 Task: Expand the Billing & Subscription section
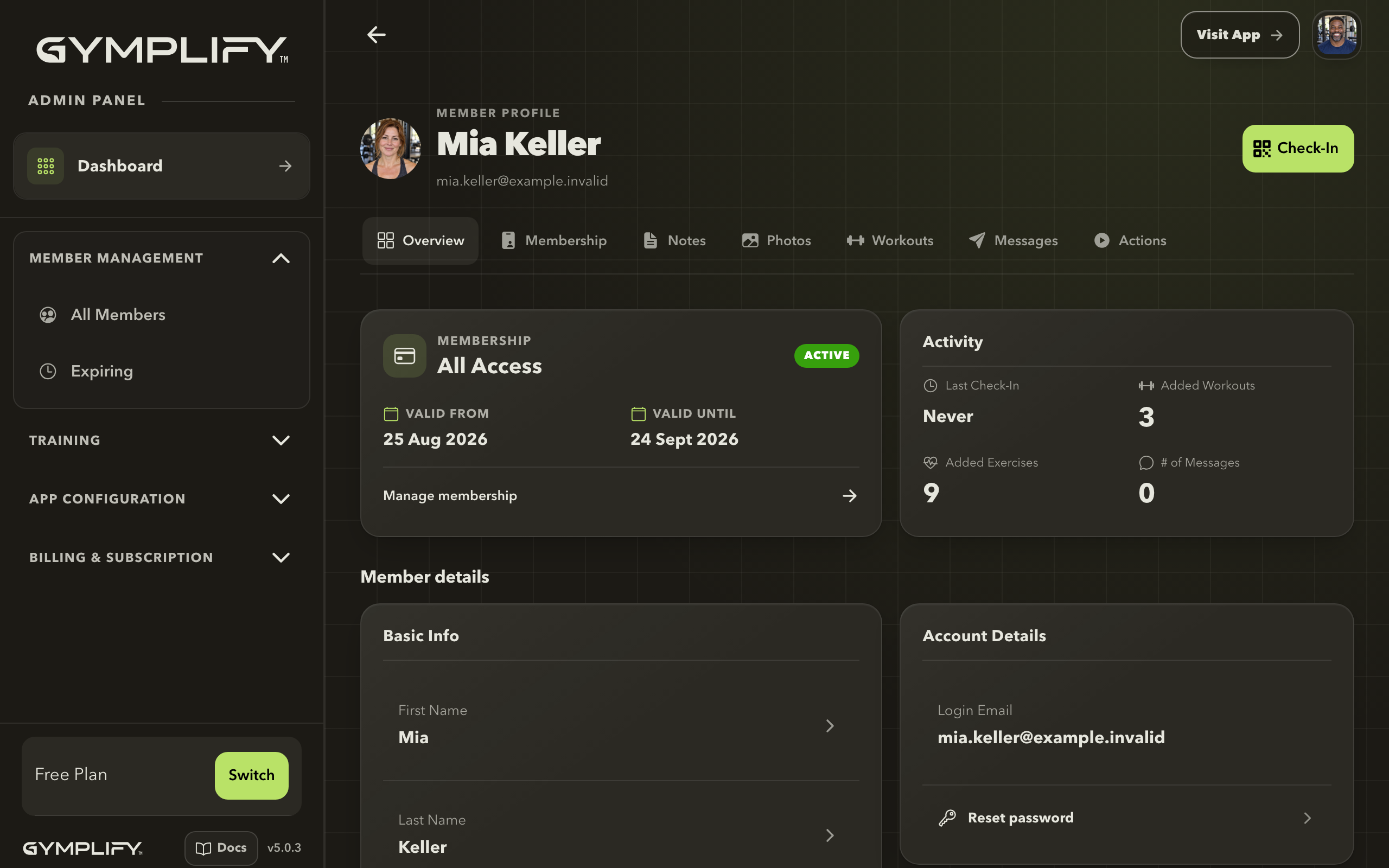tap(281, 558)
